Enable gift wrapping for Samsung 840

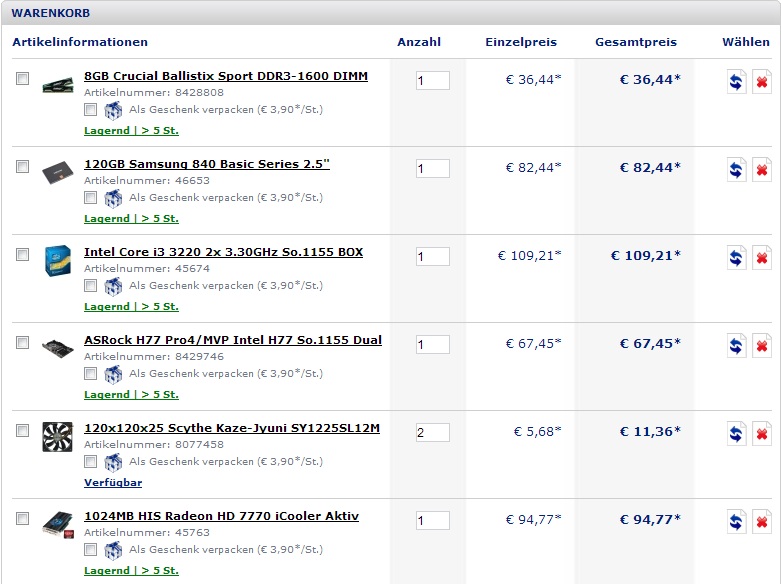pyautogui.click(x=90, y=198)
